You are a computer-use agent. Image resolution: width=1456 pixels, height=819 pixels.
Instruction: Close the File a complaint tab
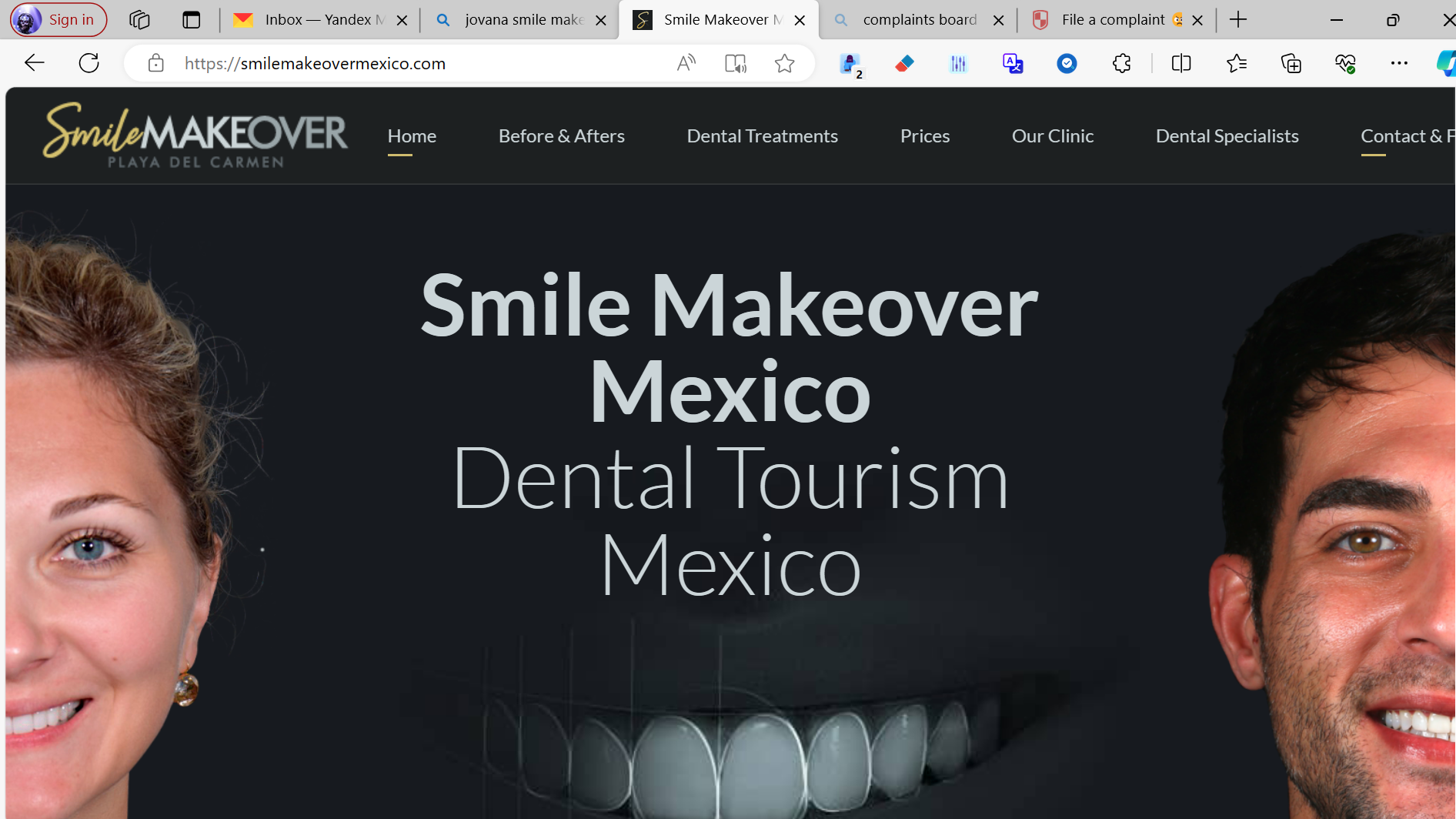pos(1197,21)
